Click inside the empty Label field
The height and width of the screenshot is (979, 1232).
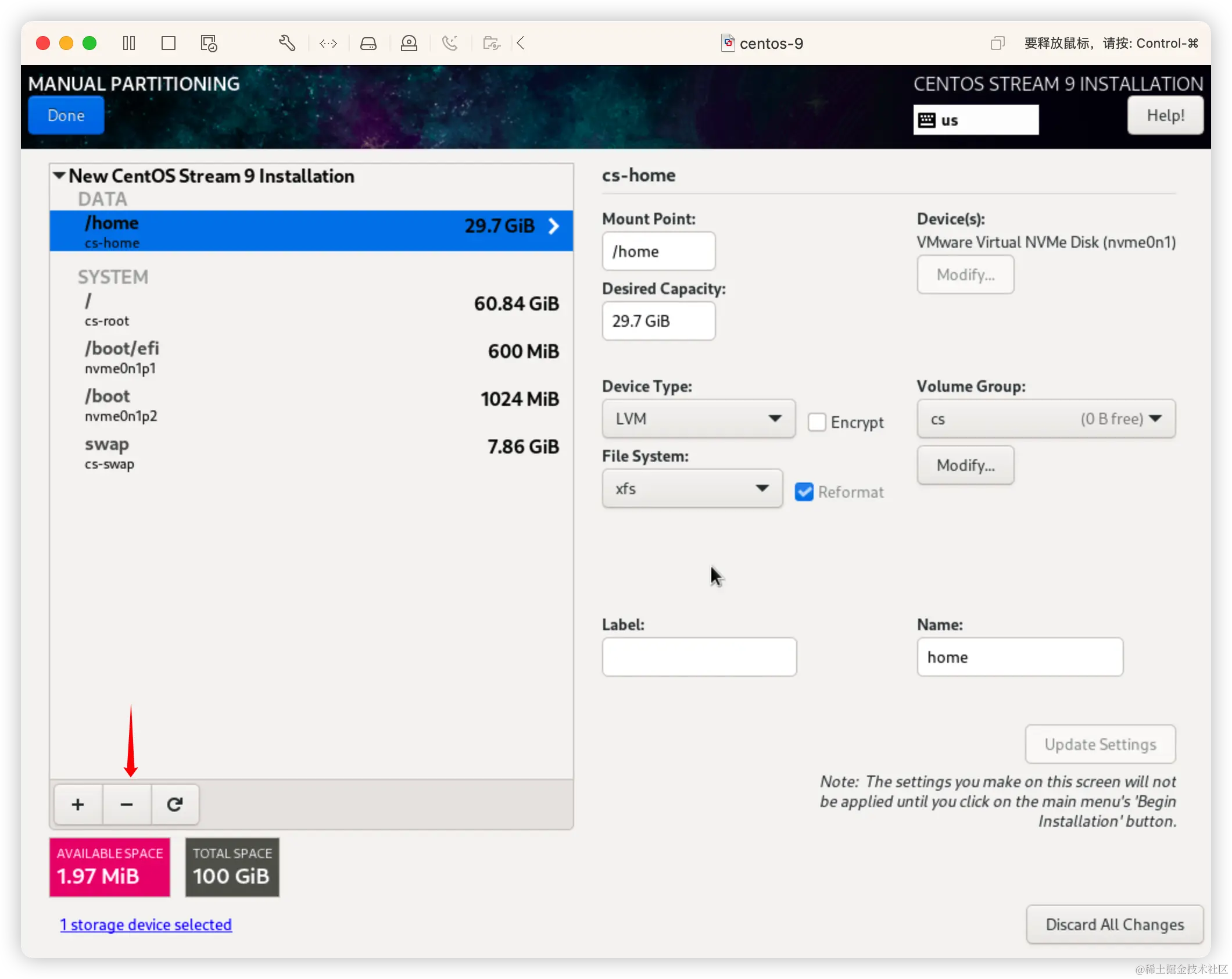[x=699, y=657]
